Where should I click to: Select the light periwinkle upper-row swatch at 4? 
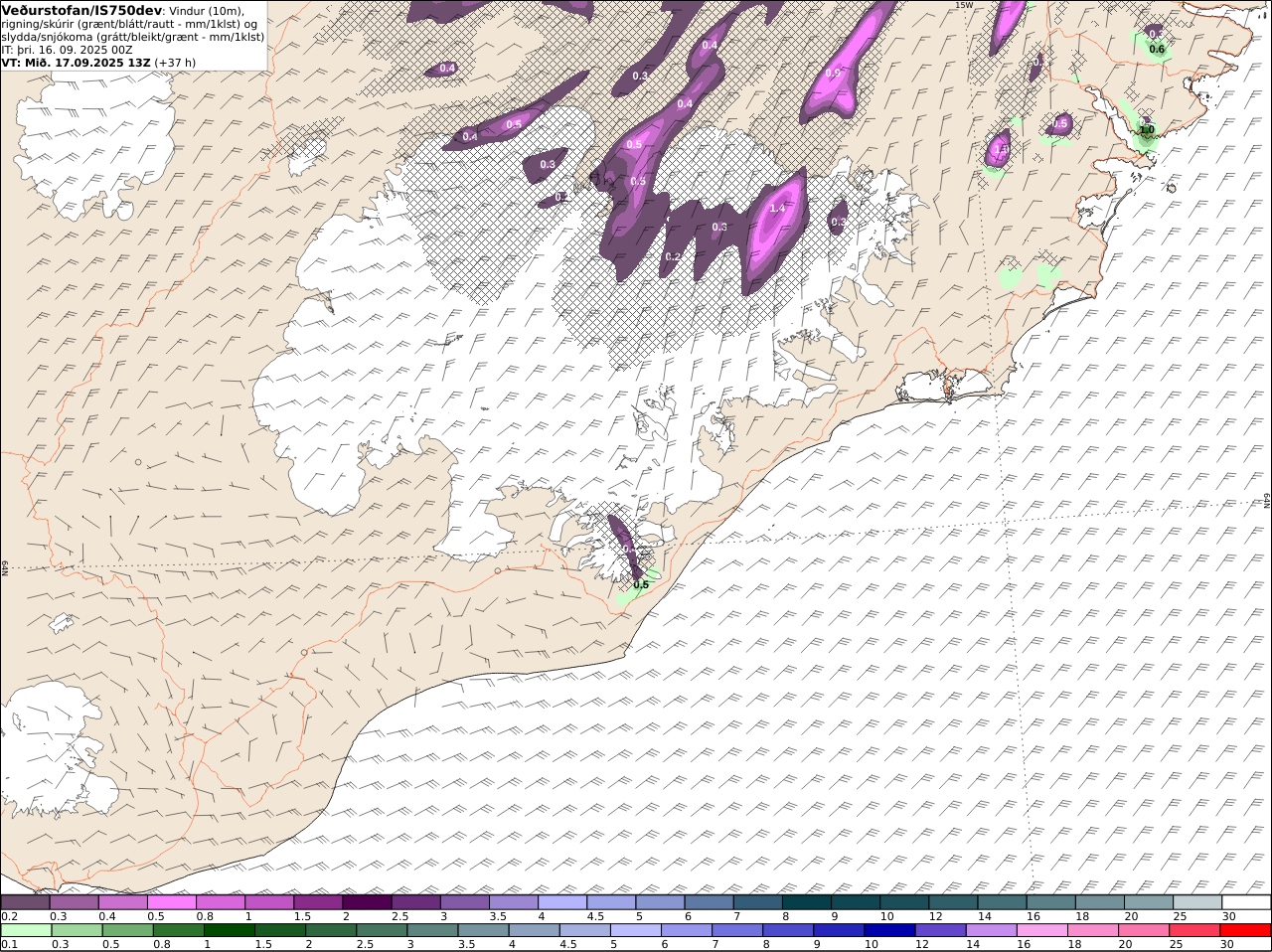coord(561,902)
